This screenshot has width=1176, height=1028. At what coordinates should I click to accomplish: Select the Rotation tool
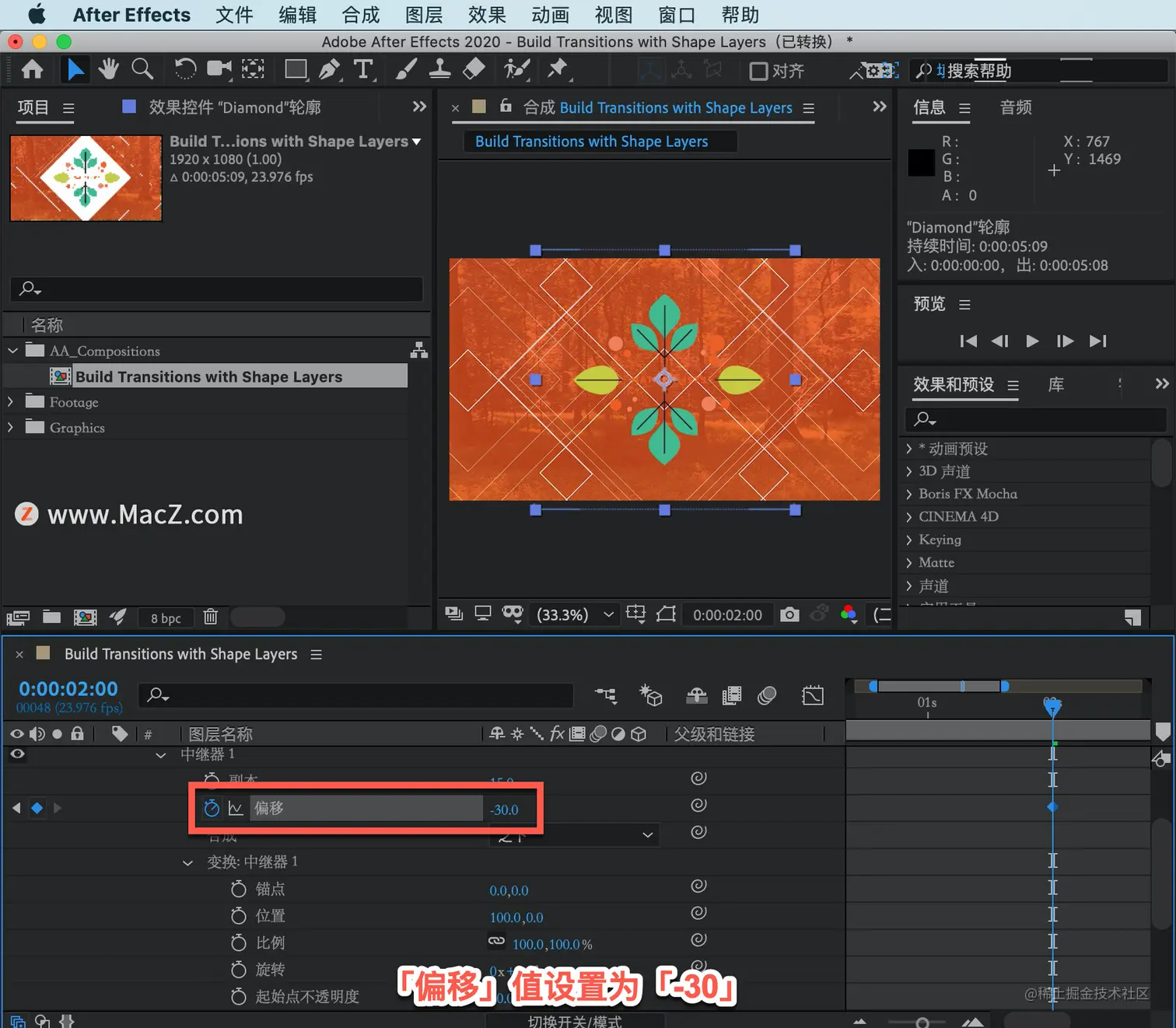point(184,69)
